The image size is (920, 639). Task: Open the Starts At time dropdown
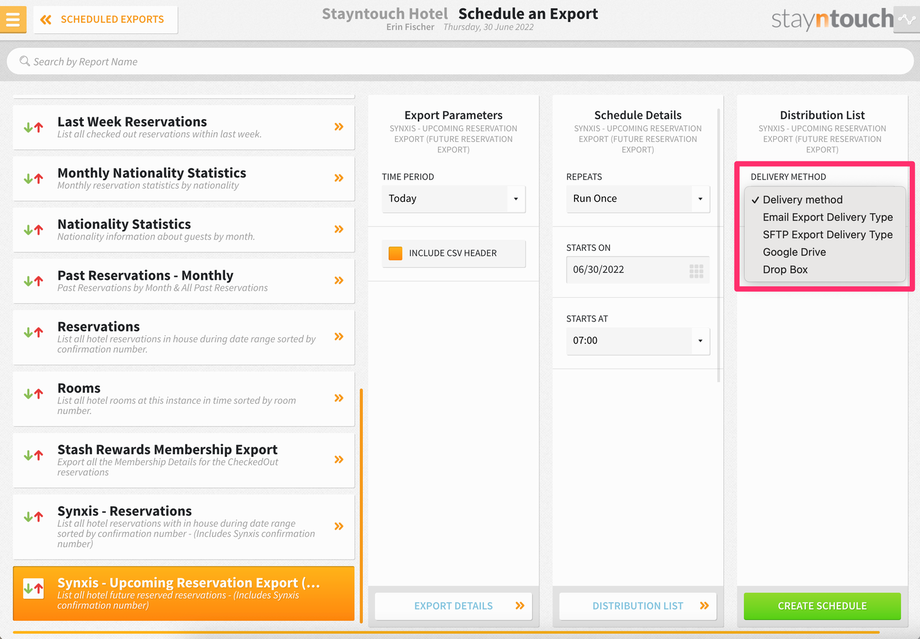[x=638, y=341]
